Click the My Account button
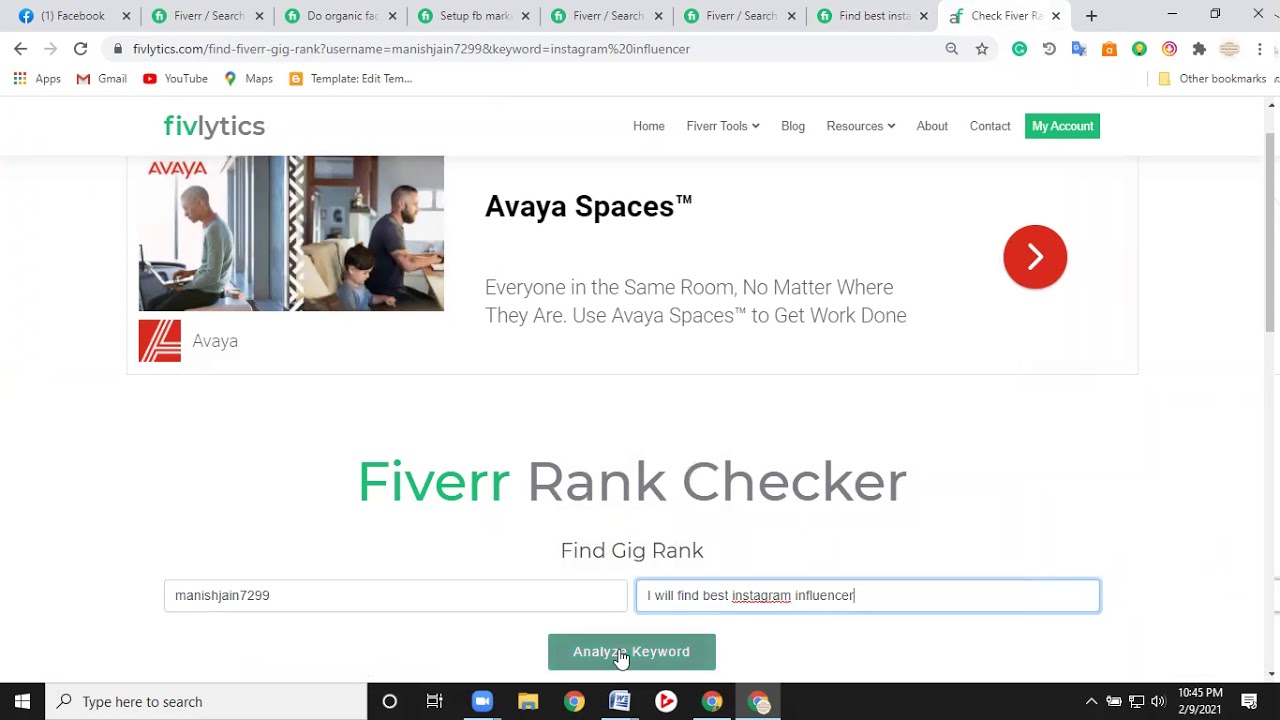 coord(1062,126)
